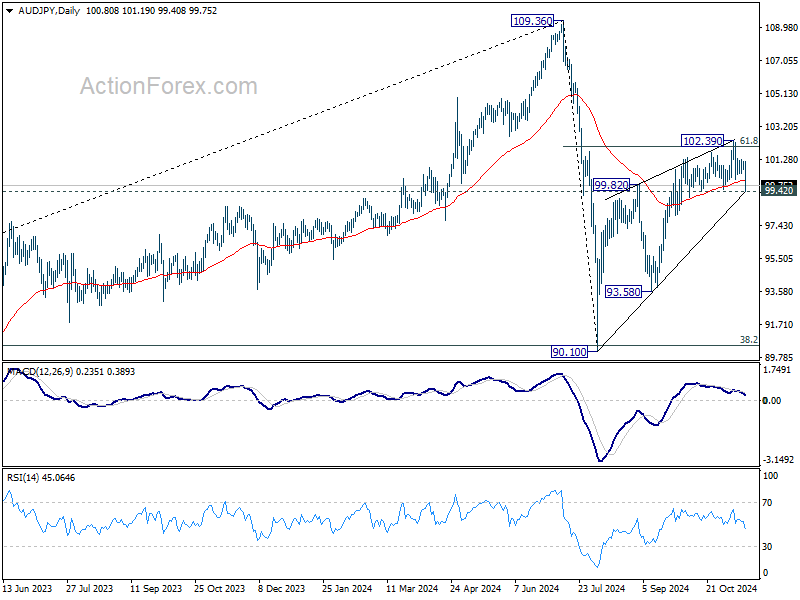The height and width of the screenshot is (600, 800).
Task: Select the AUDJPY,Daily chart title text
Action: pos(49,11)
